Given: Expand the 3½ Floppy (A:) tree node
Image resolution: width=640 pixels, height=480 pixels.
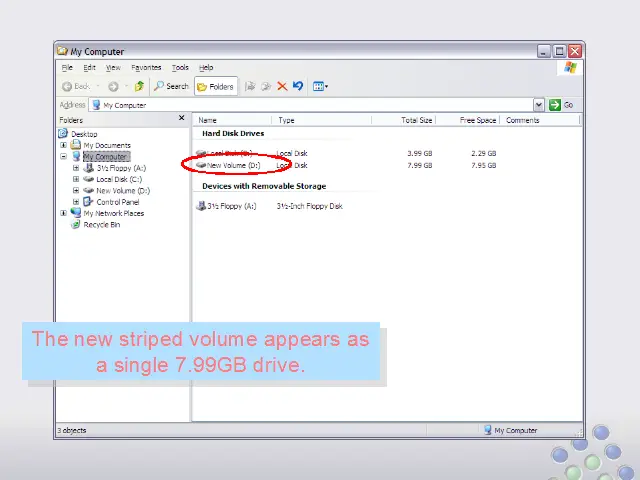Looking at the screenshot, I should (x=76, y=168).
